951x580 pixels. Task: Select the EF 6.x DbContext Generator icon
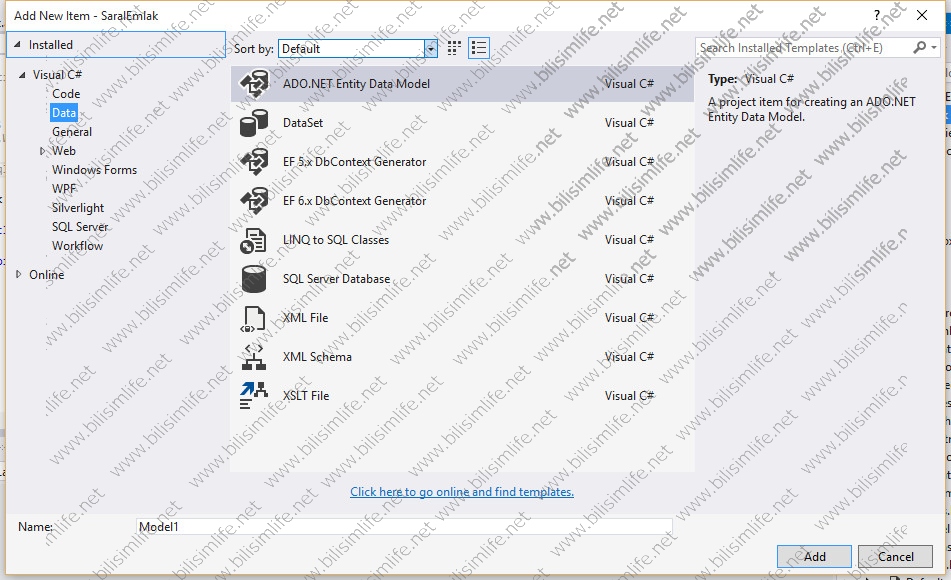tap(254, 200)
